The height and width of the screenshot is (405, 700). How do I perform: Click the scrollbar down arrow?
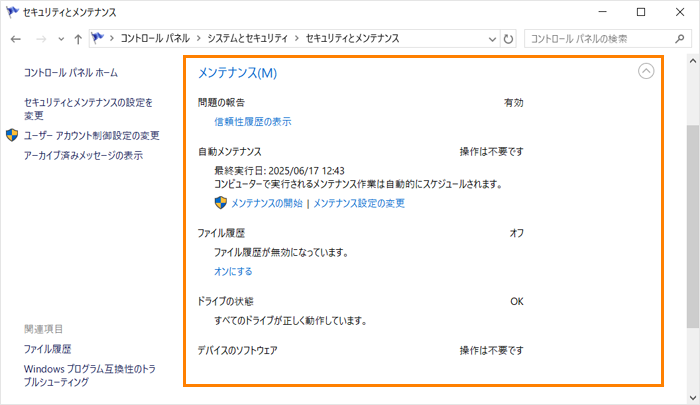coord(693,397)
